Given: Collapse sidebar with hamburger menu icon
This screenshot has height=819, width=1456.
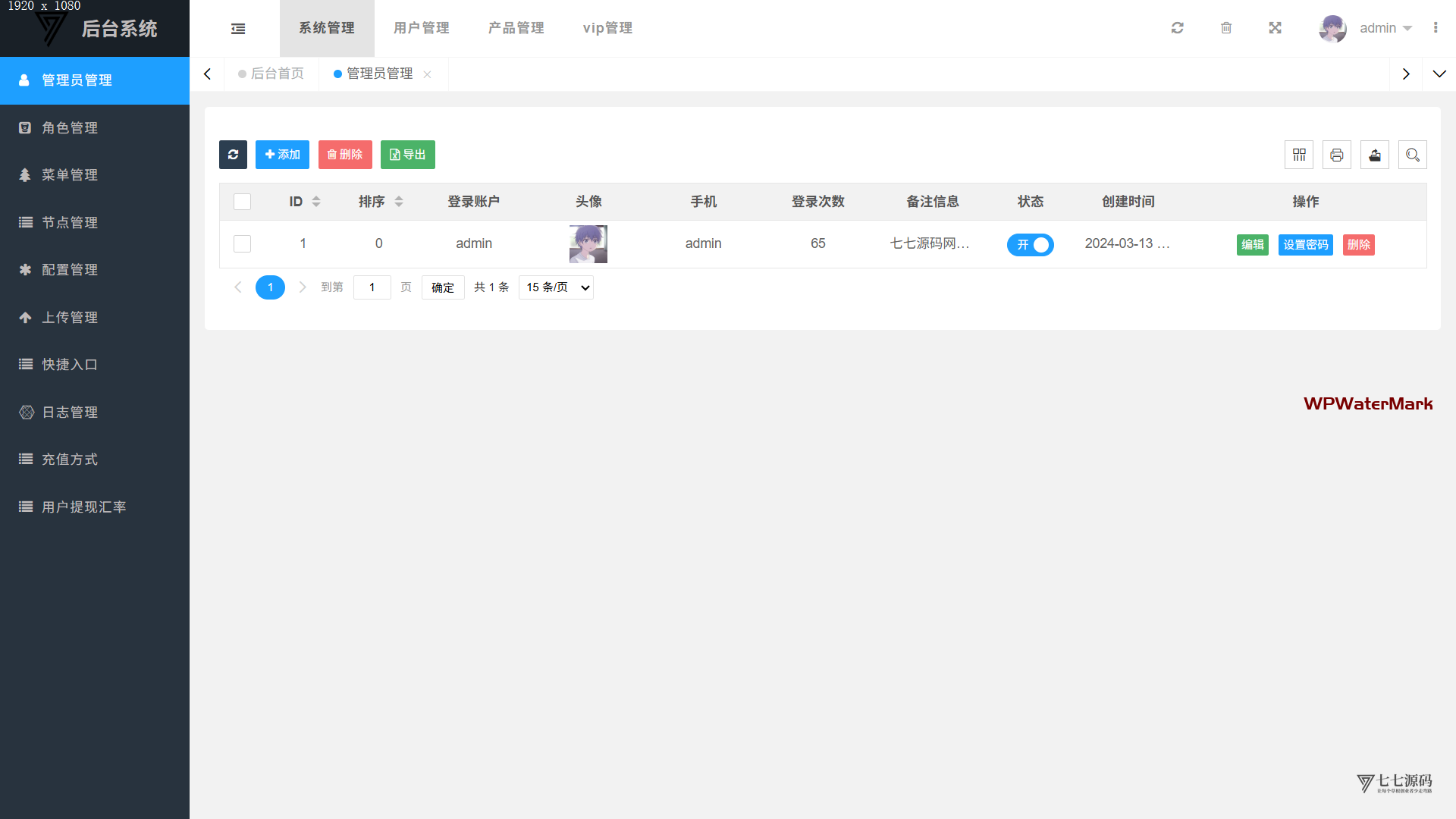Looking at the screenshot, I should tap(238, 28).
